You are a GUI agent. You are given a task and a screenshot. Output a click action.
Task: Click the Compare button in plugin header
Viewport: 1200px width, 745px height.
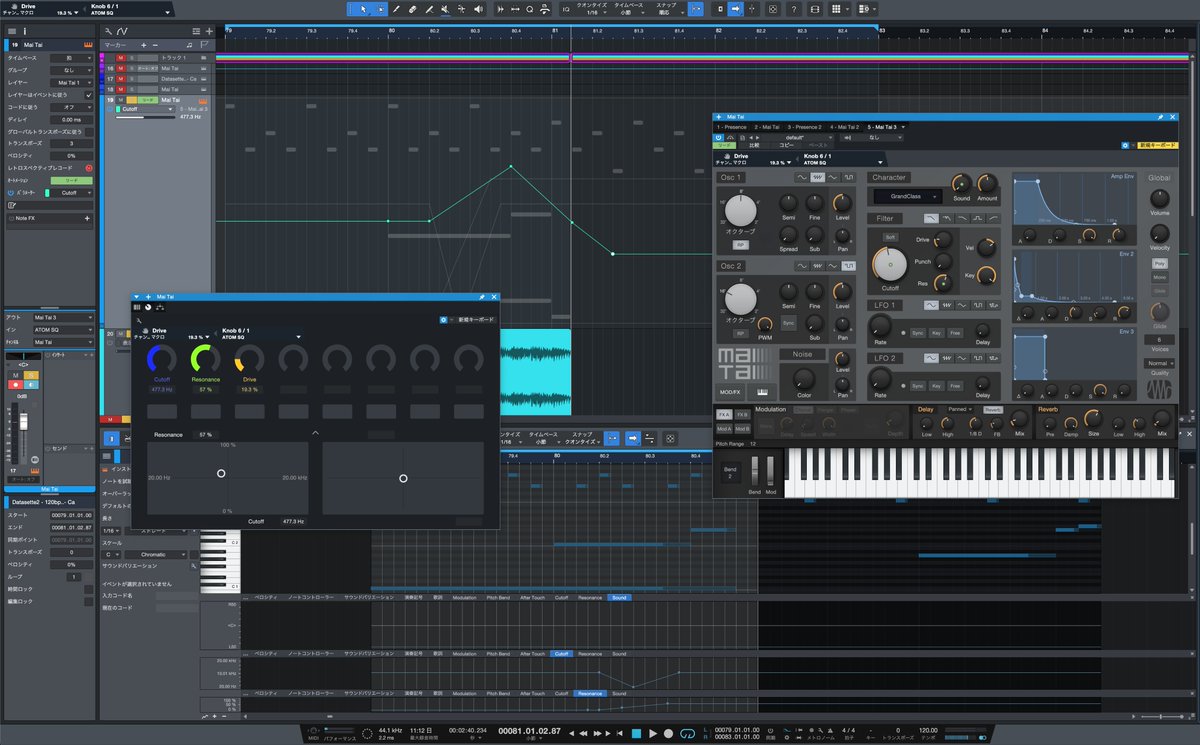(754, 146)
